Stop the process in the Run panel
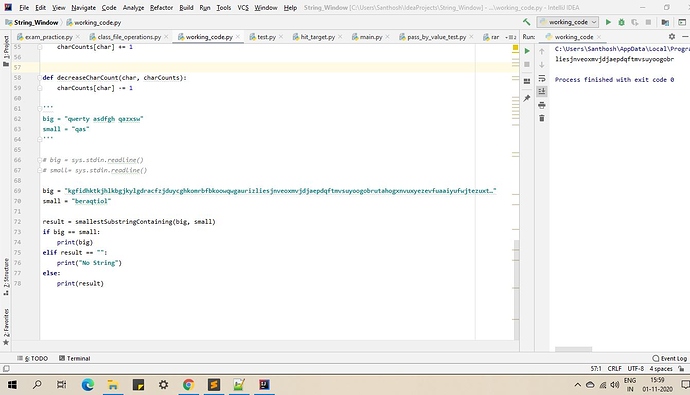The height and width of the screenshot is (395, 690). point(527,65)
